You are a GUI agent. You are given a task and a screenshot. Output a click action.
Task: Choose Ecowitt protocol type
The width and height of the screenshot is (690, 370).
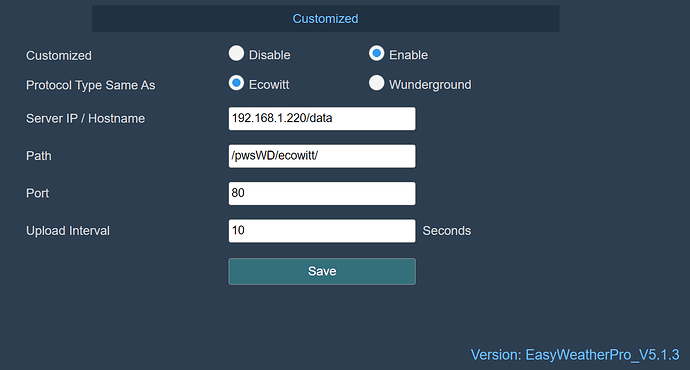click(x=236, y=83)
